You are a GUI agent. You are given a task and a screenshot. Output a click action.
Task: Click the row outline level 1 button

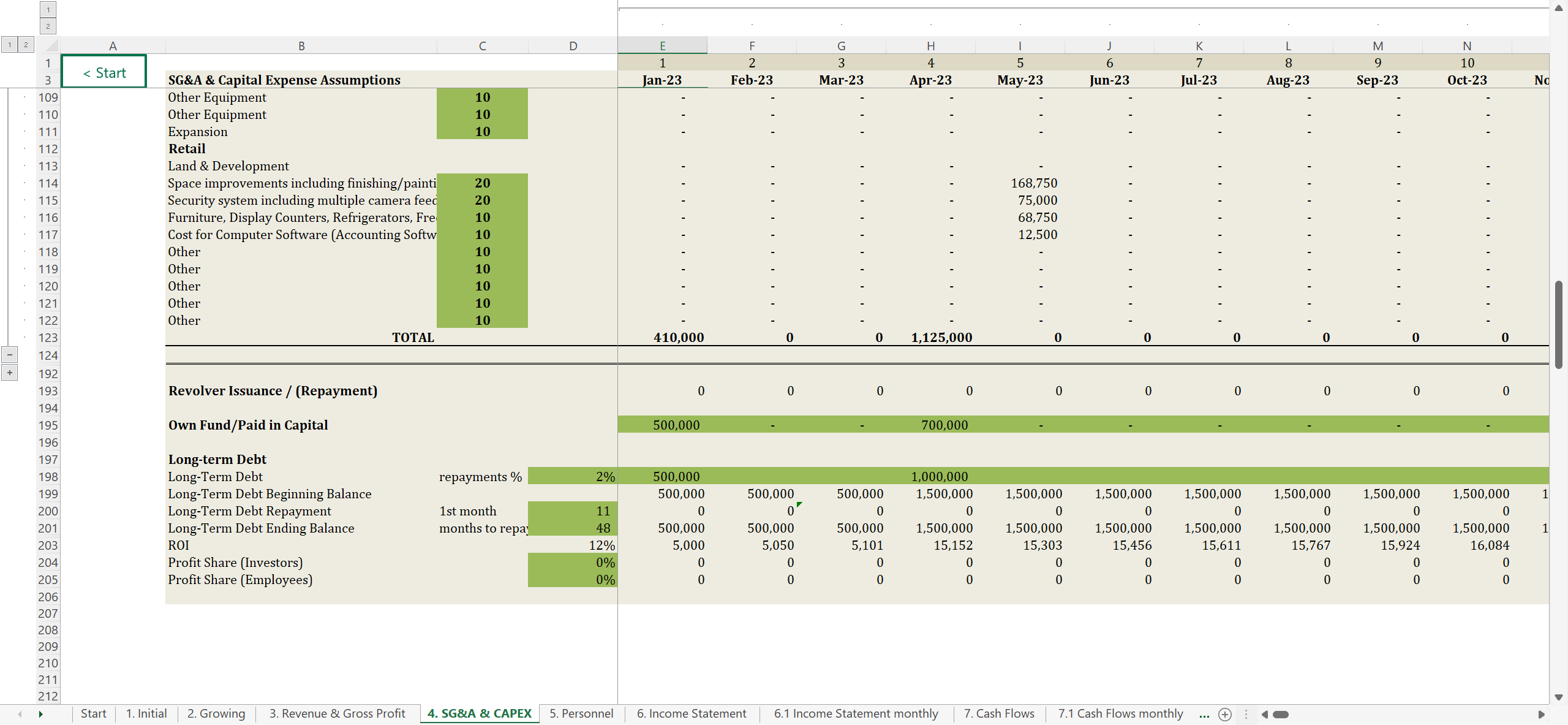coord(9,44)
